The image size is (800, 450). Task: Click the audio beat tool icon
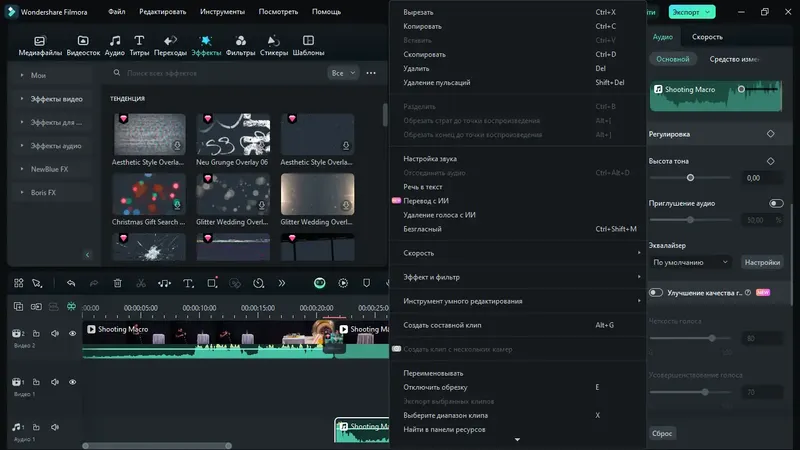[x=164, y=283]
